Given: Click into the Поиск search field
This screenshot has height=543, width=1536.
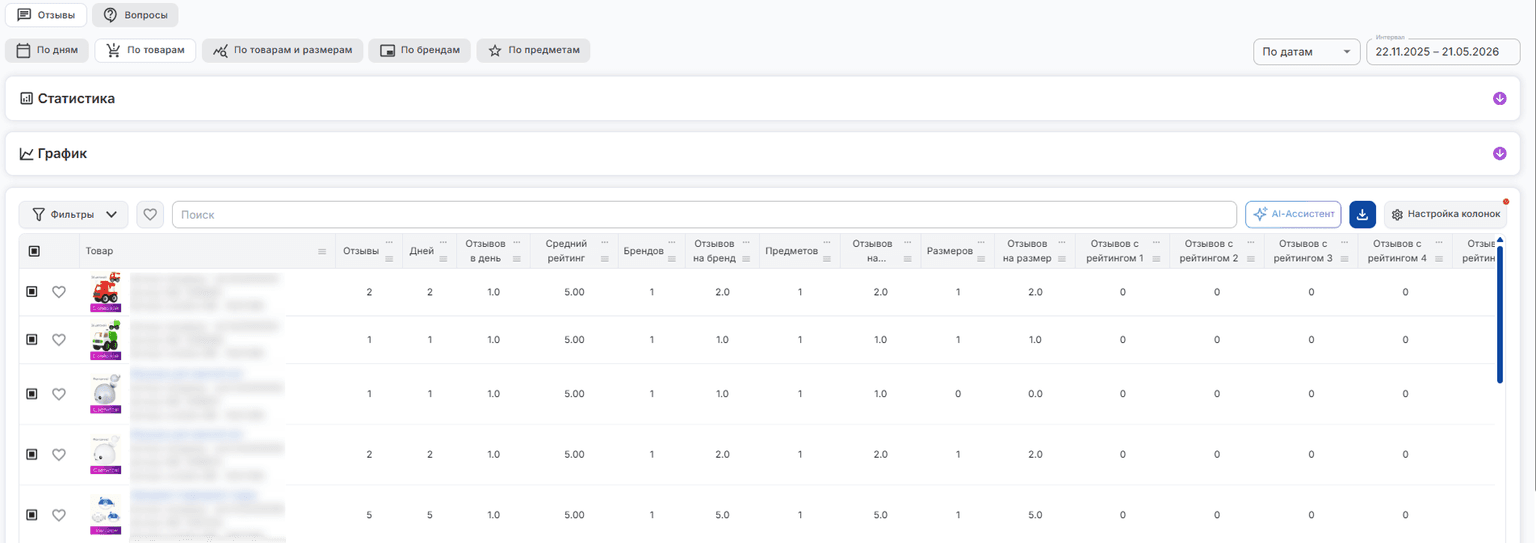Looking at the screenshot, I should tap(704, 214).
